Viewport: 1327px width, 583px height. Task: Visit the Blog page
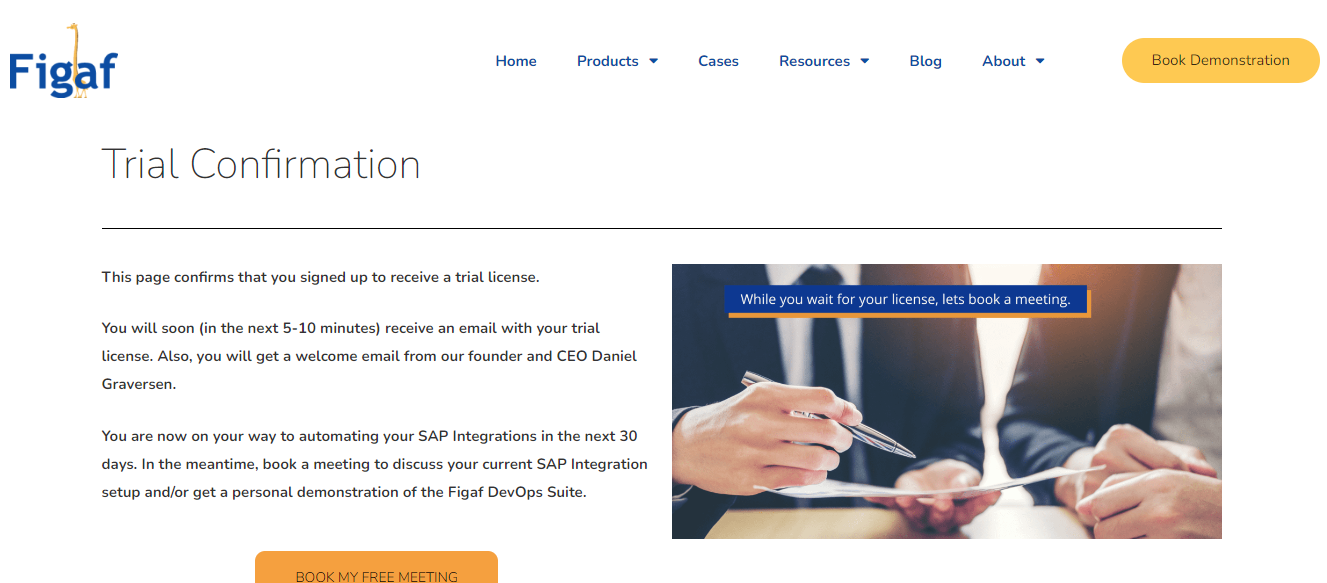coord(925,61)
